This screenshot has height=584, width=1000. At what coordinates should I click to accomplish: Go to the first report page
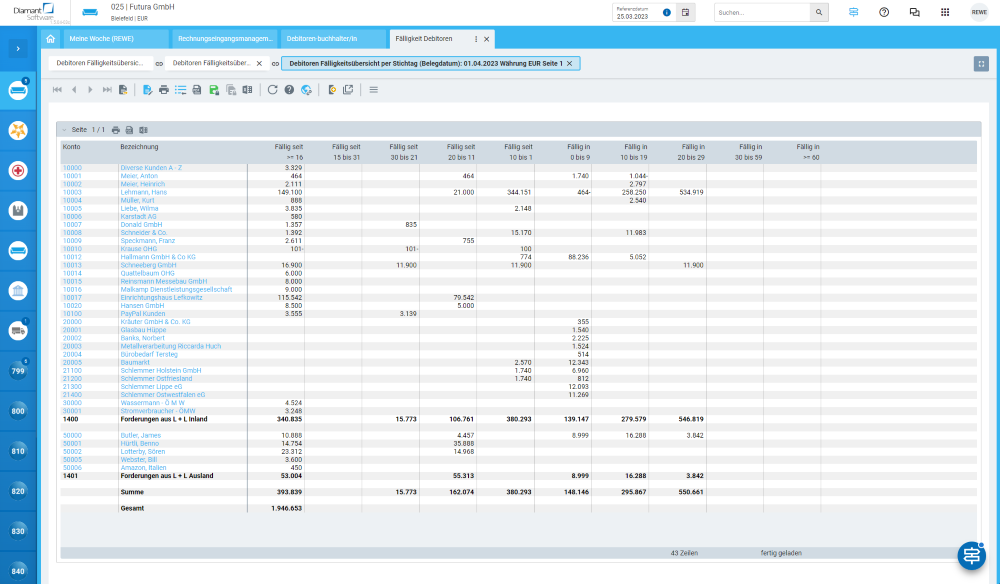tap(57, 90)
